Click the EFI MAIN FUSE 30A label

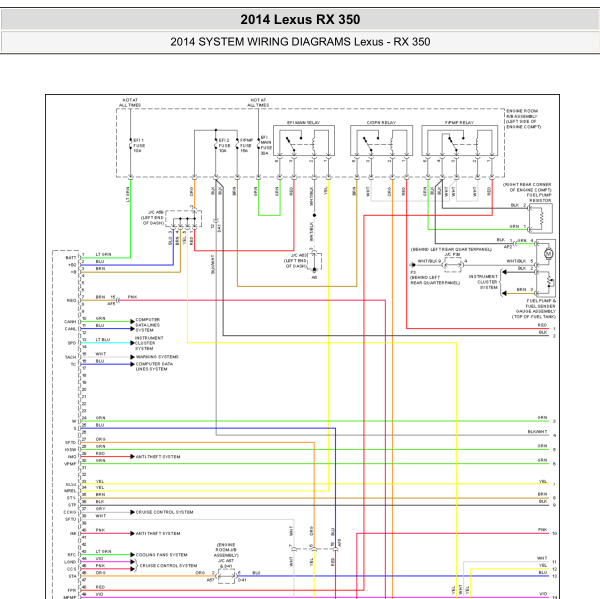[266, 145]
